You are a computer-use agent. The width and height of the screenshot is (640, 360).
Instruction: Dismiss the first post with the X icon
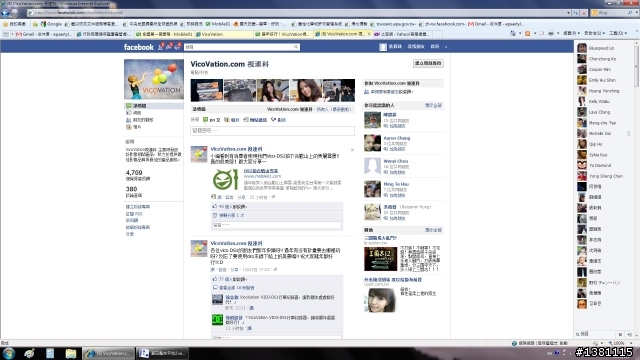click(x=352, y=150)
